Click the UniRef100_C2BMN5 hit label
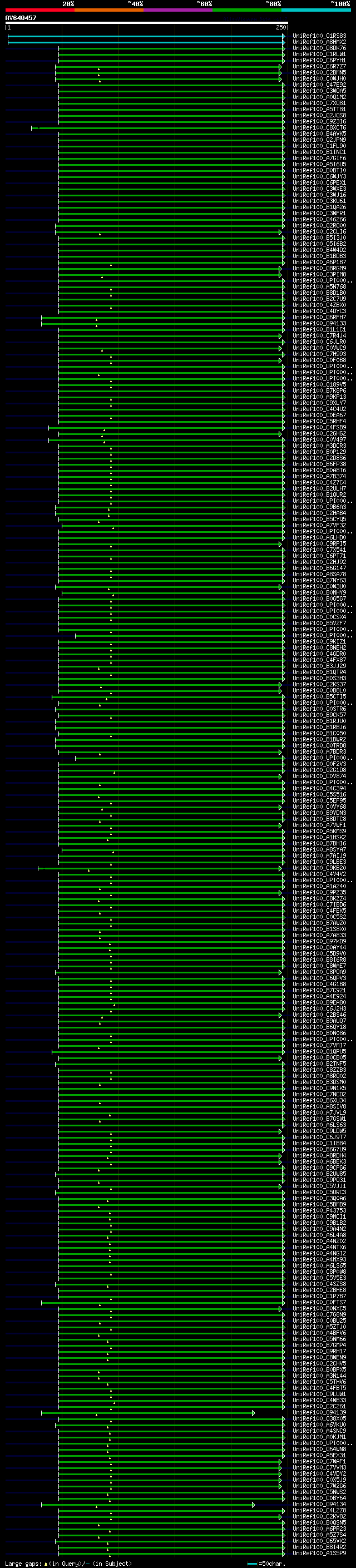 coord(319,72)
